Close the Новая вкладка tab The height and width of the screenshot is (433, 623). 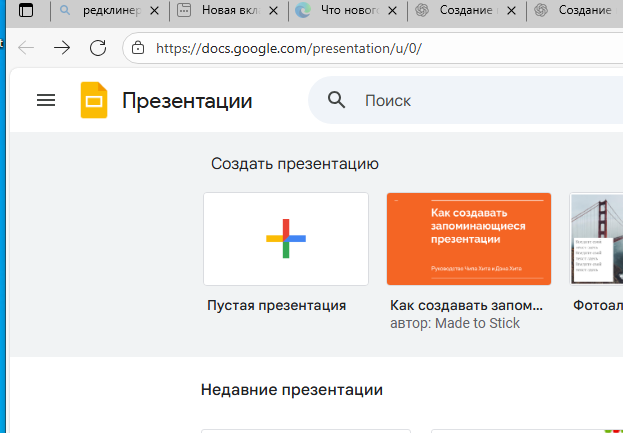tap(273, 11)
